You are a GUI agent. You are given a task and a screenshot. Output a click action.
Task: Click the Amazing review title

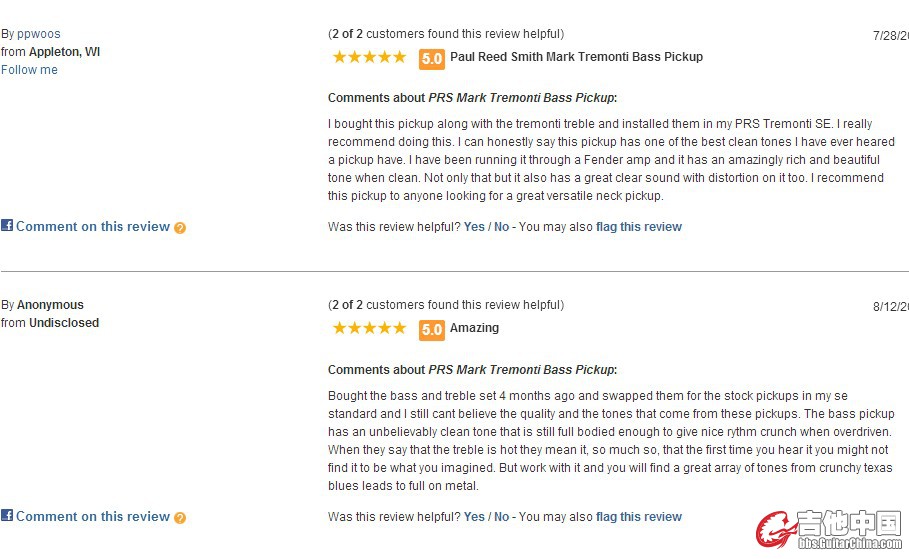tap(474, 328)
